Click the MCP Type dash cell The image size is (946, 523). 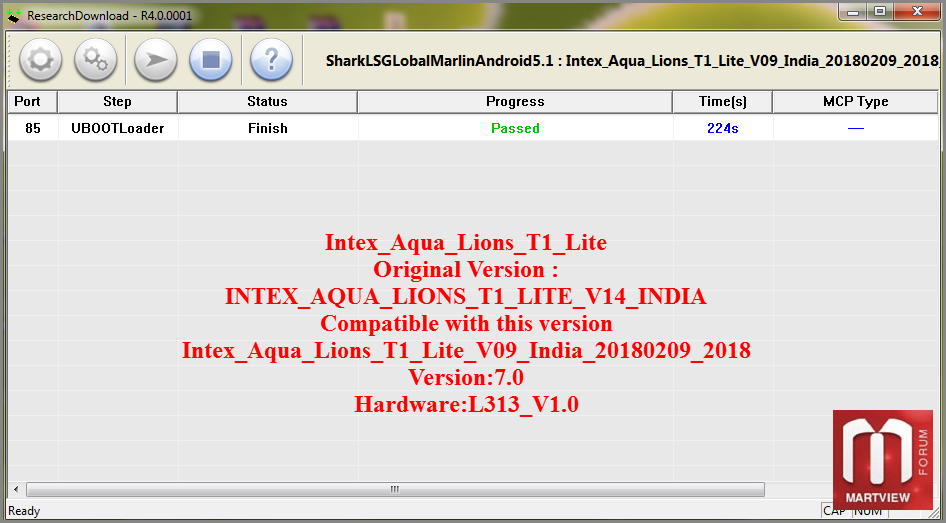click(x=856, y=128)
